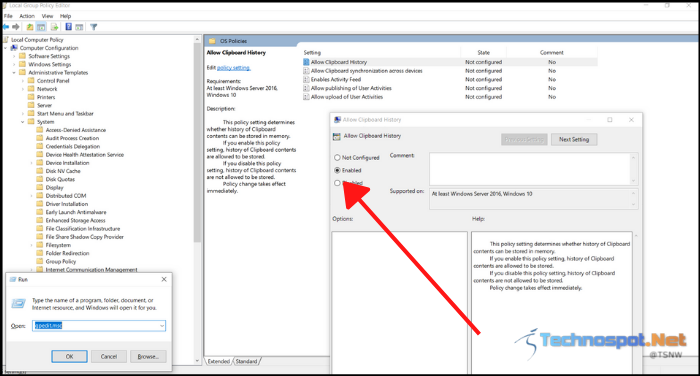Click the Computer Configuration node icon
The height and width of the screenshot is (376, 700).
pyautogui.click(x=14, y=48)
